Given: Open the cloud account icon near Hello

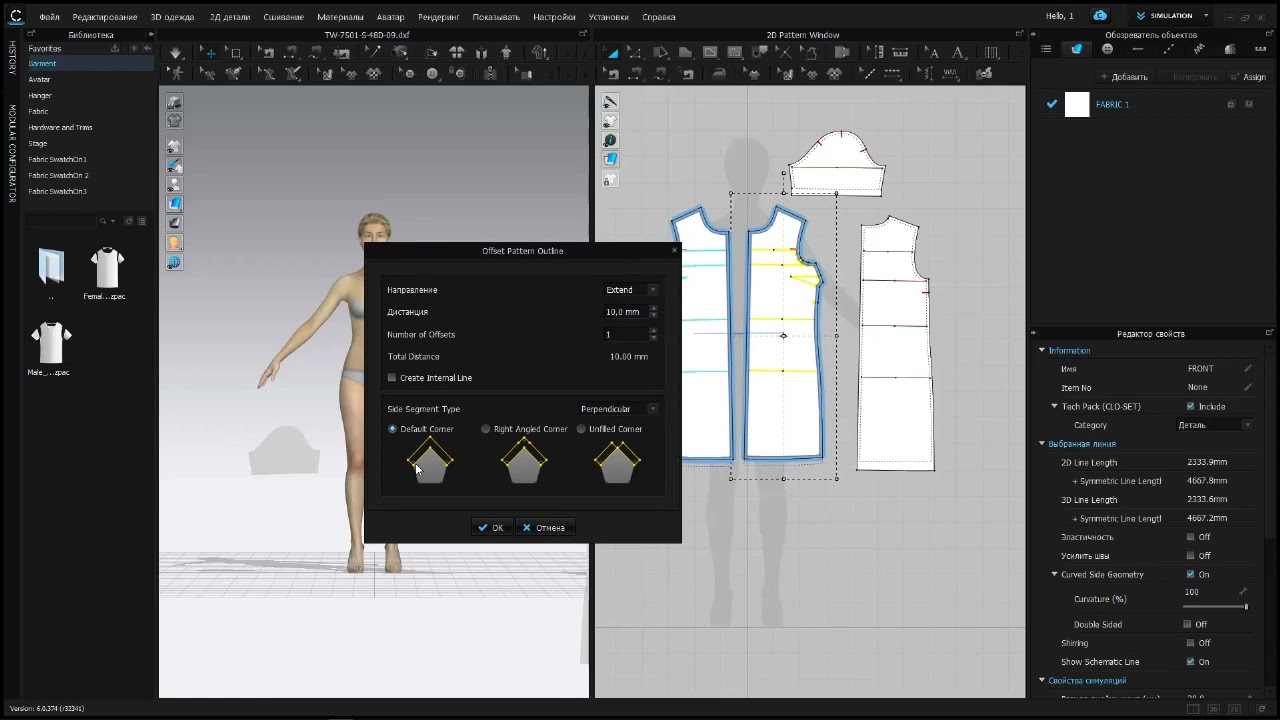Looking at the screenshot, I should click(x=1100, y=16).
